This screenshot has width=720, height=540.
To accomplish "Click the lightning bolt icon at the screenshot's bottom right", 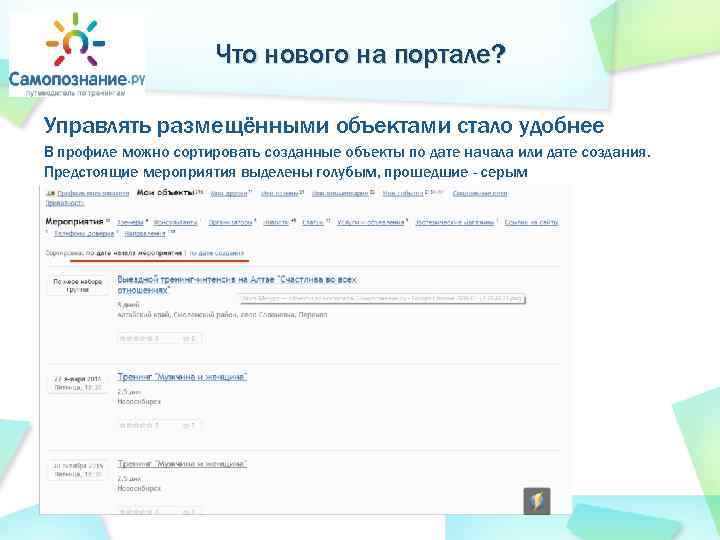I will click(537, 501).
